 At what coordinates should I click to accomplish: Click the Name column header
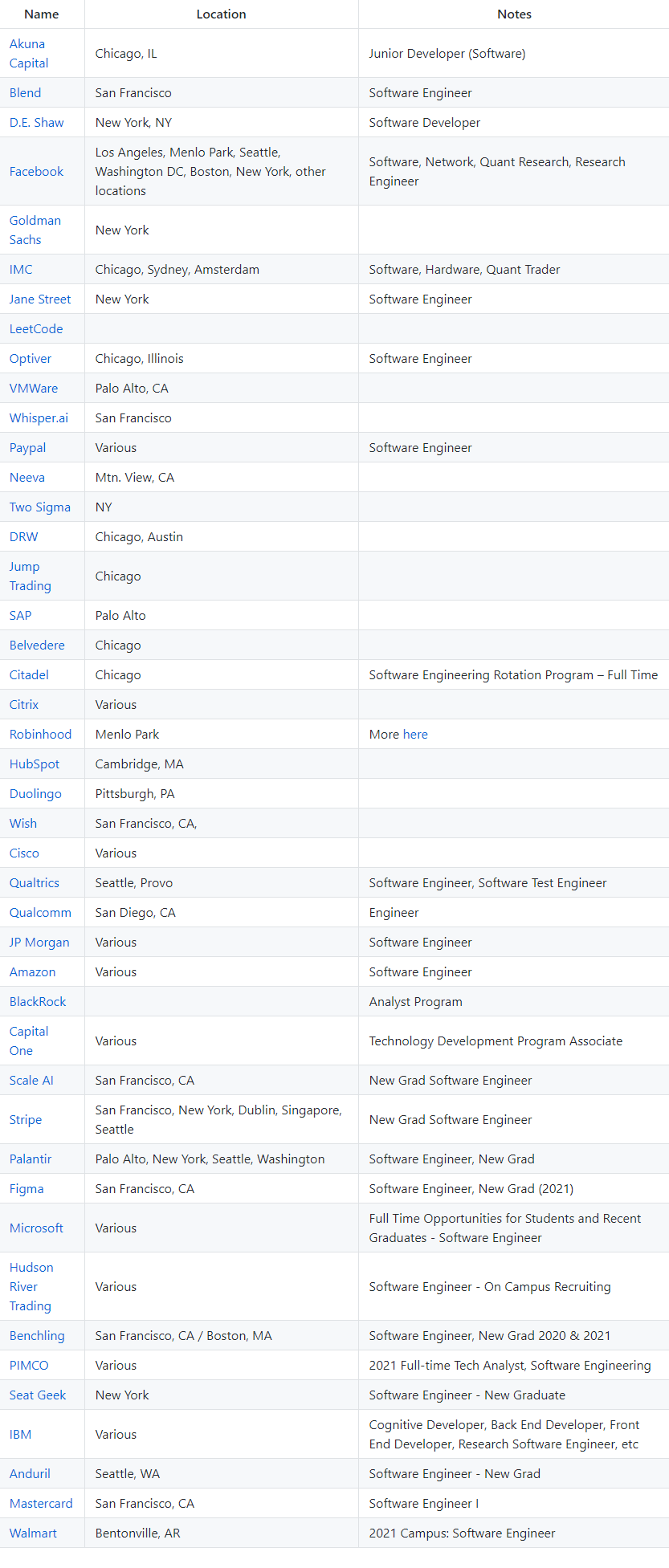tap(42, 14)
